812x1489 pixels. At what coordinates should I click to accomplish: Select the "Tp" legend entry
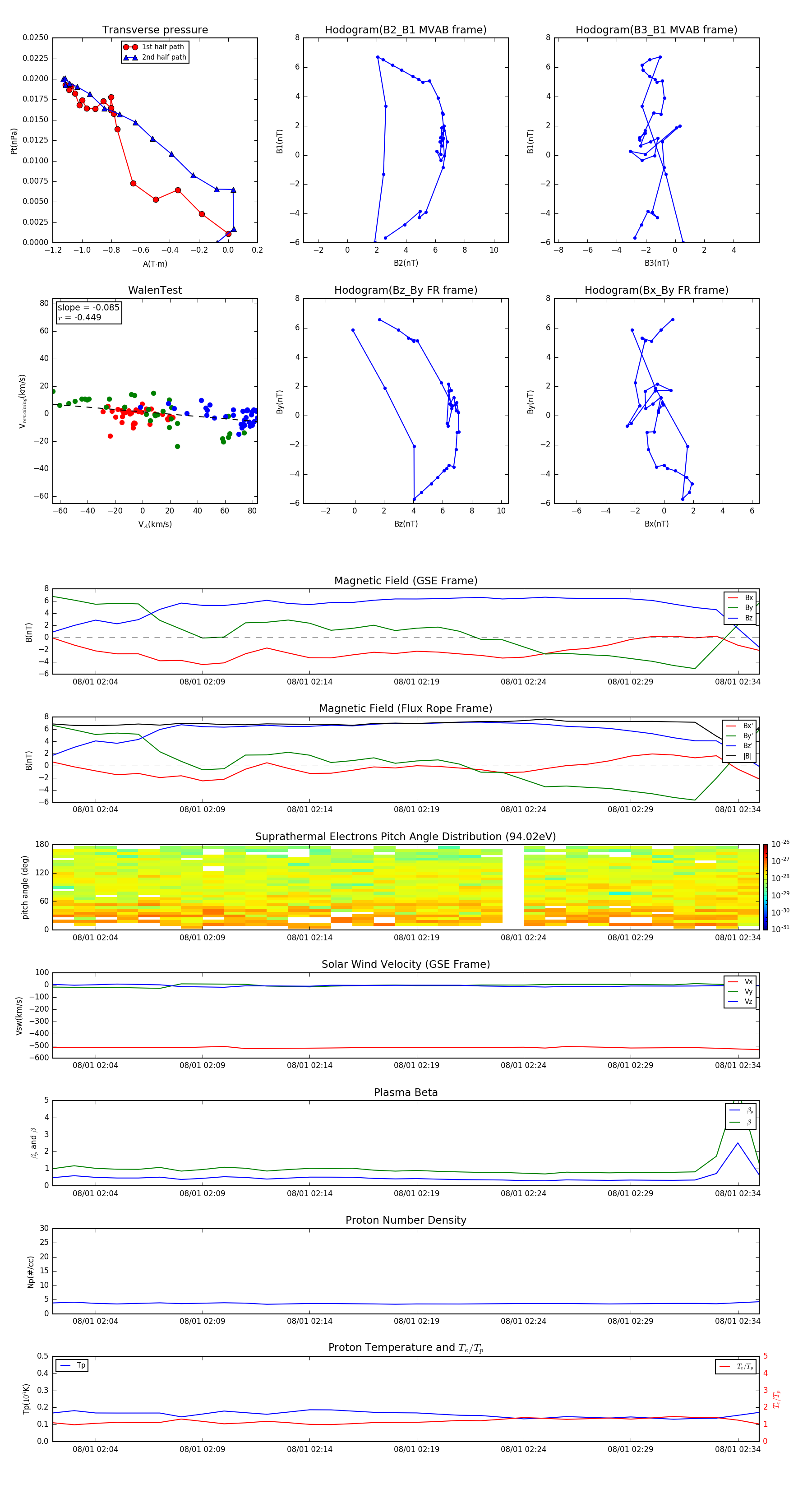click(x=73, y=1365)
